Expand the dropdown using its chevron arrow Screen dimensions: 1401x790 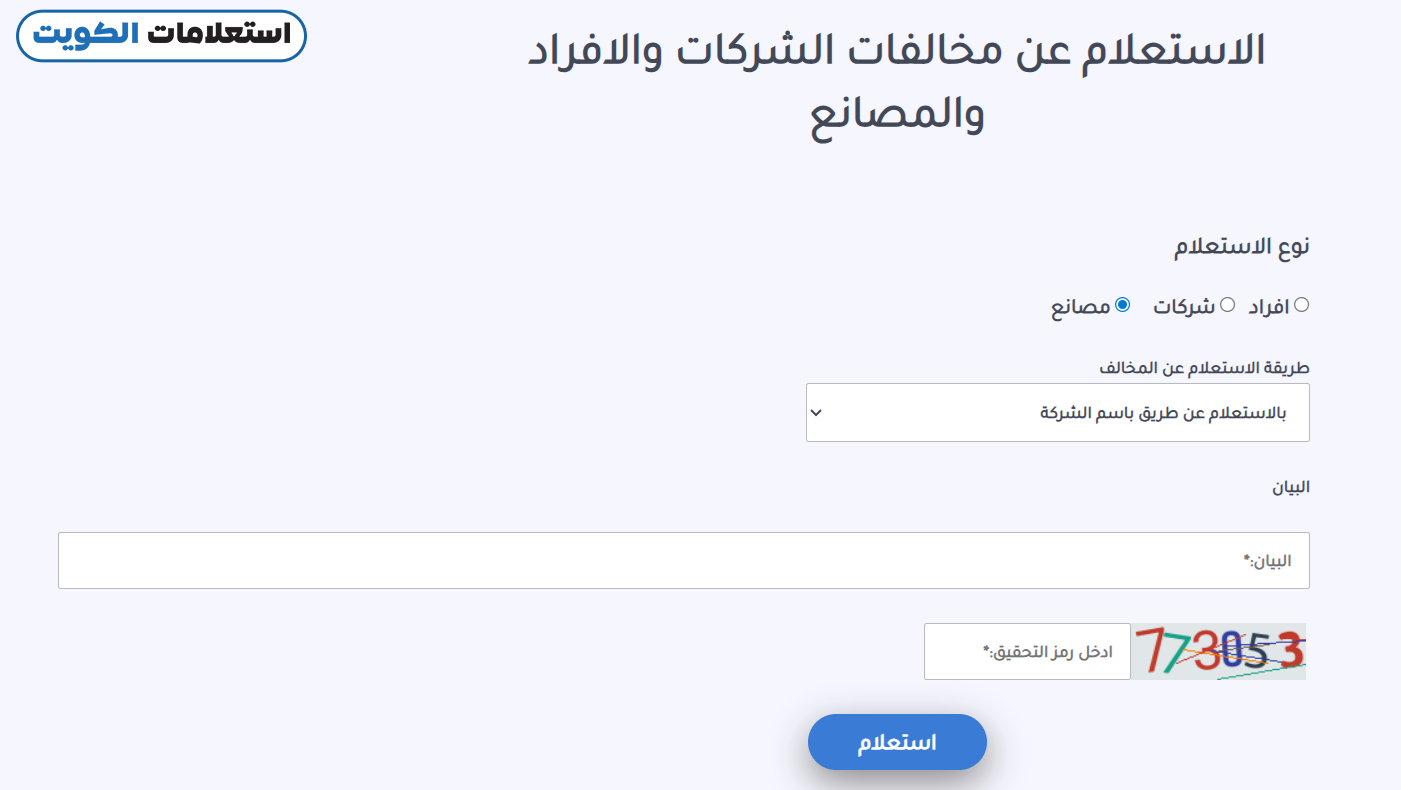click(816, 412)
